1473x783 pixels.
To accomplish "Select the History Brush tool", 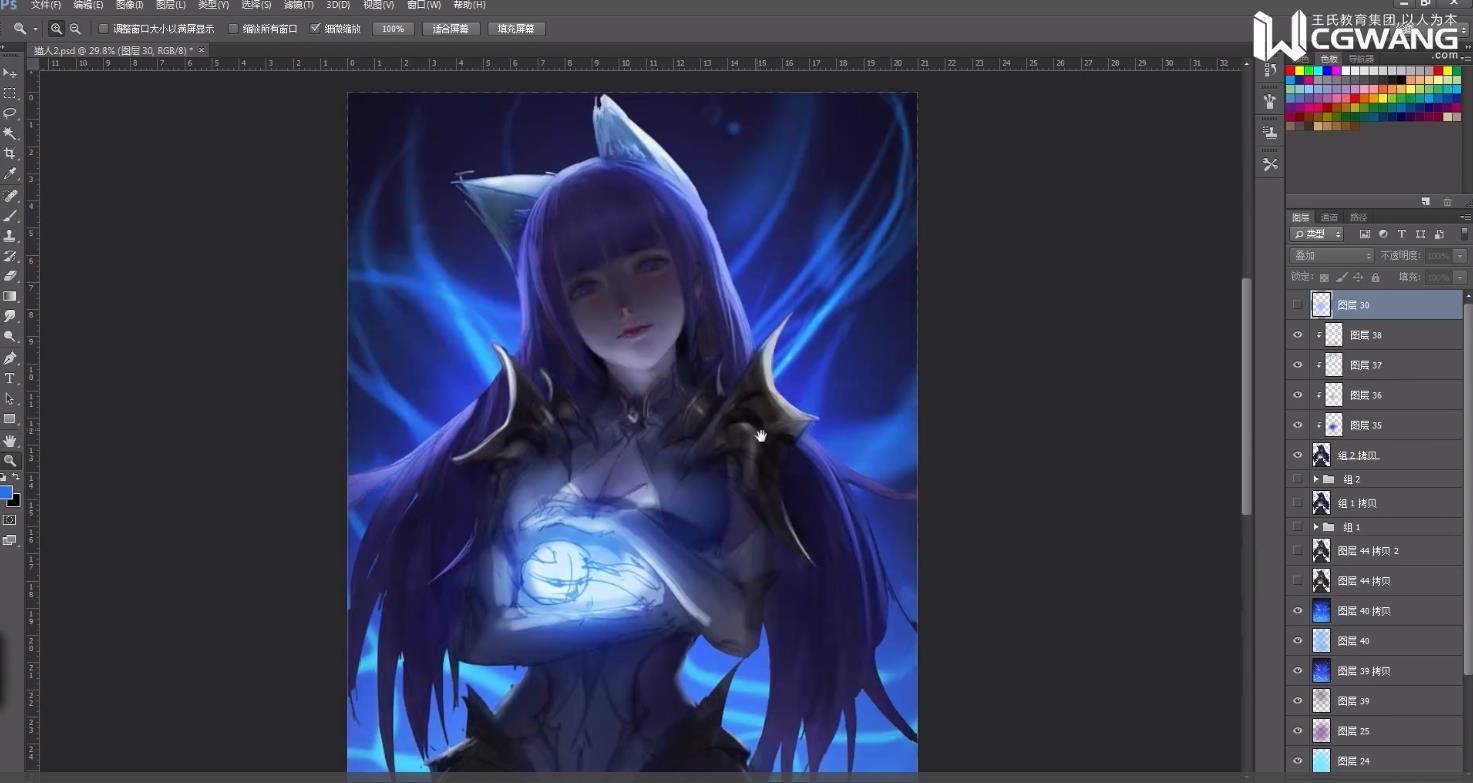I will (10, 256).
